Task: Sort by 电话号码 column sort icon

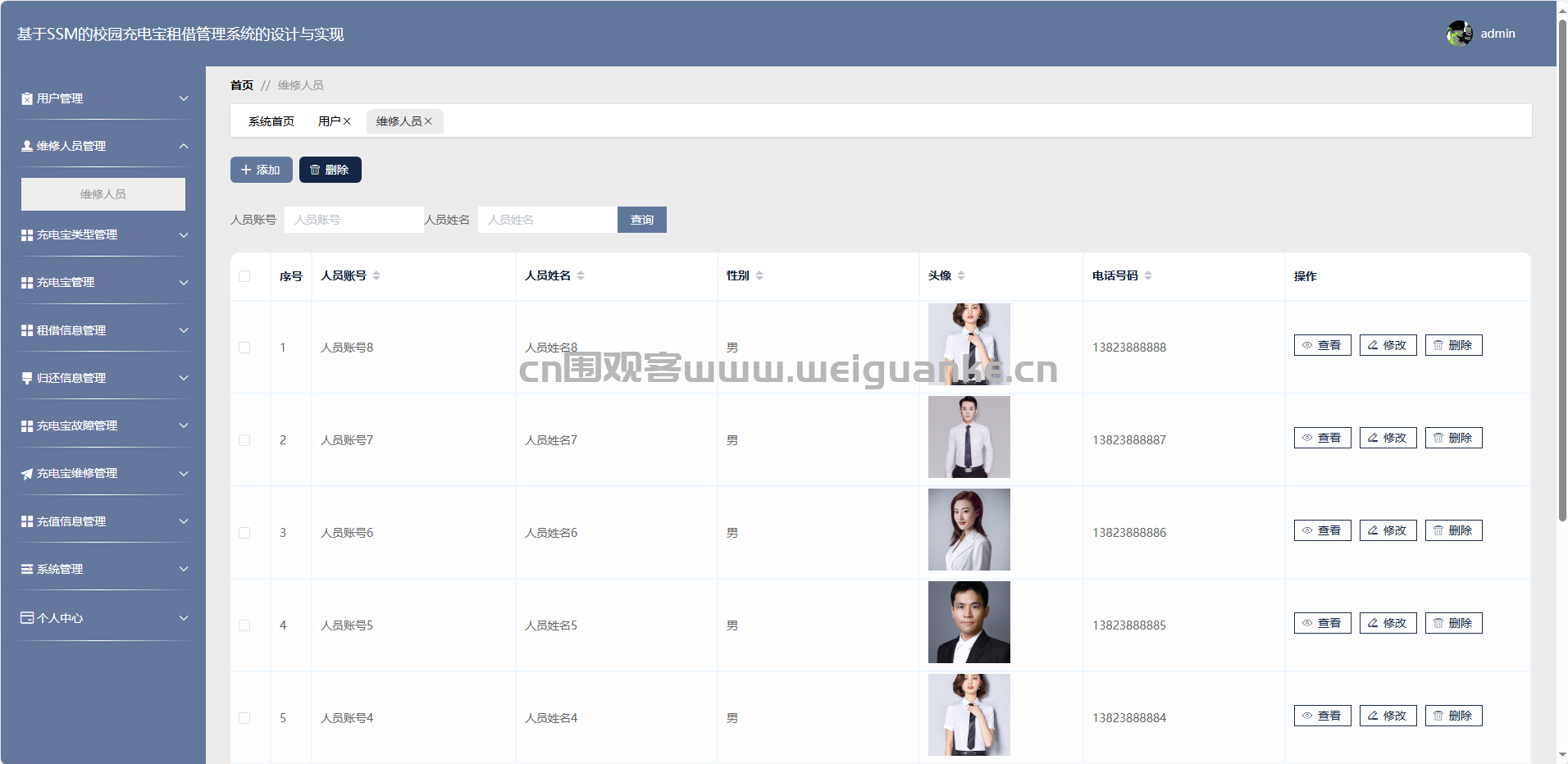Action: 1148,275
